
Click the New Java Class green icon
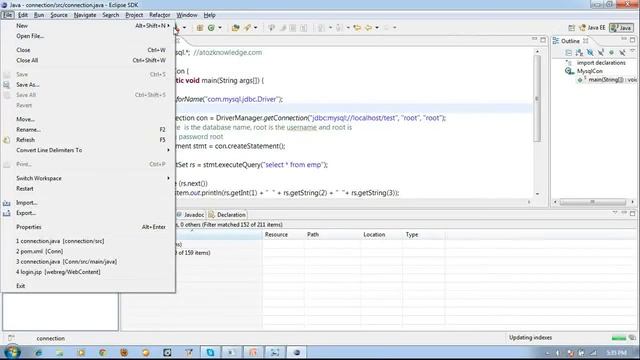[x=211, y=28]
